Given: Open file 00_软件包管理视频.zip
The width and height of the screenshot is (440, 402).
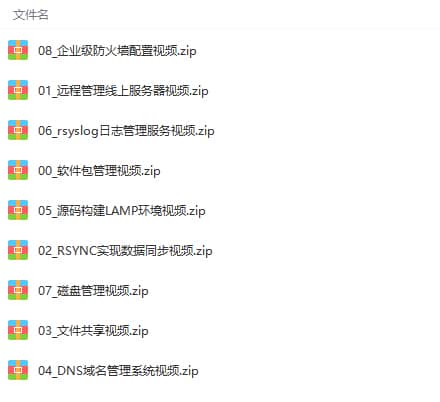Looking at the screenshot, I should coord(99,171).
